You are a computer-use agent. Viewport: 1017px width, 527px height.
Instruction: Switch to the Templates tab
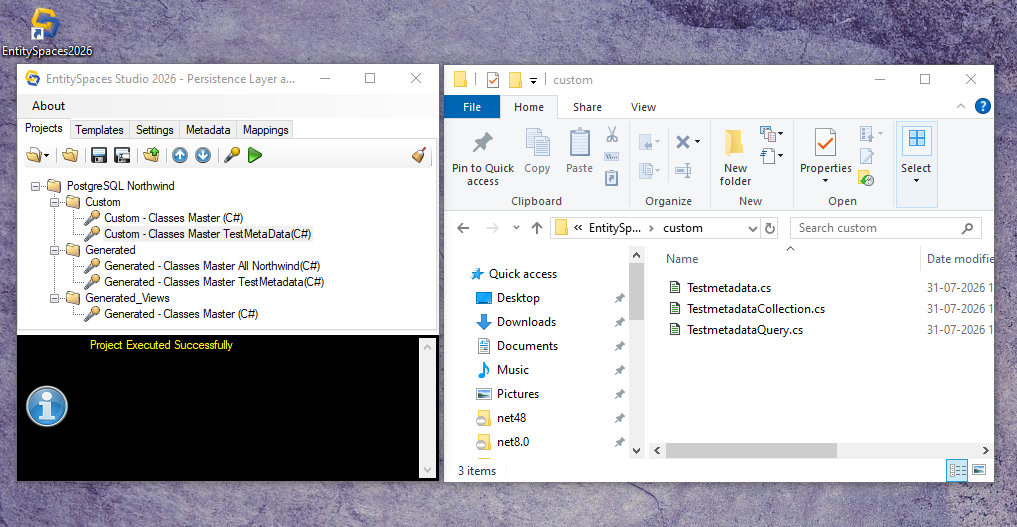coord(99,130)
